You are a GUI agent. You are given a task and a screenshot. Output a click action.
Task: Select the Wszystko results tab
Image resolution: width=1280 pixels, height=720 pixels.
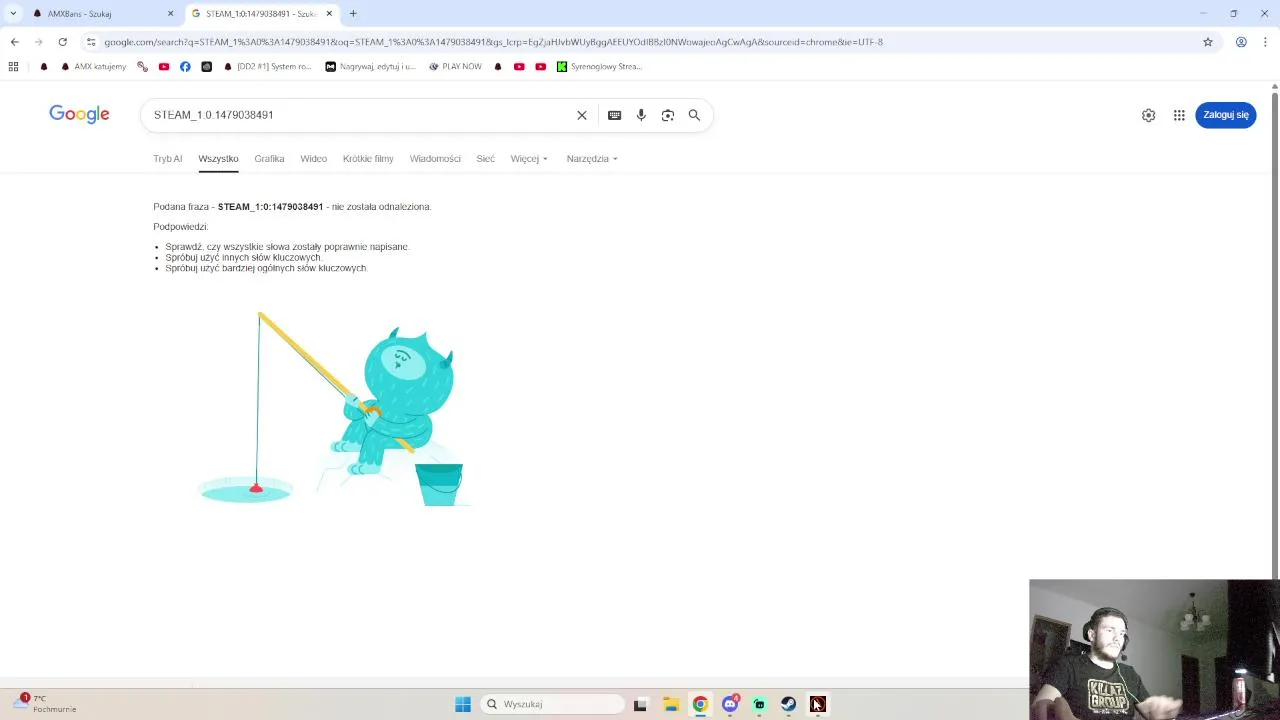(218, 158)
